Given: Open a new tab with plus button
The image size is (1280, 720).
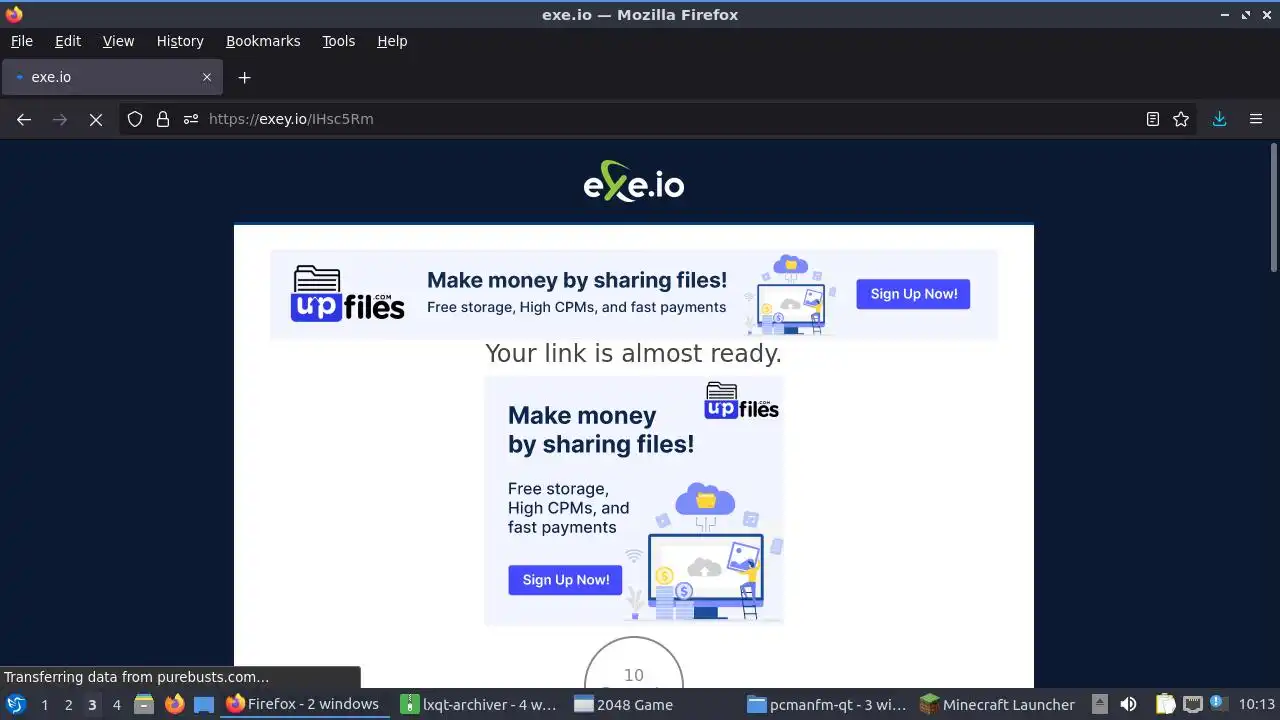Looking at the screenshot, I should (244, 77).
